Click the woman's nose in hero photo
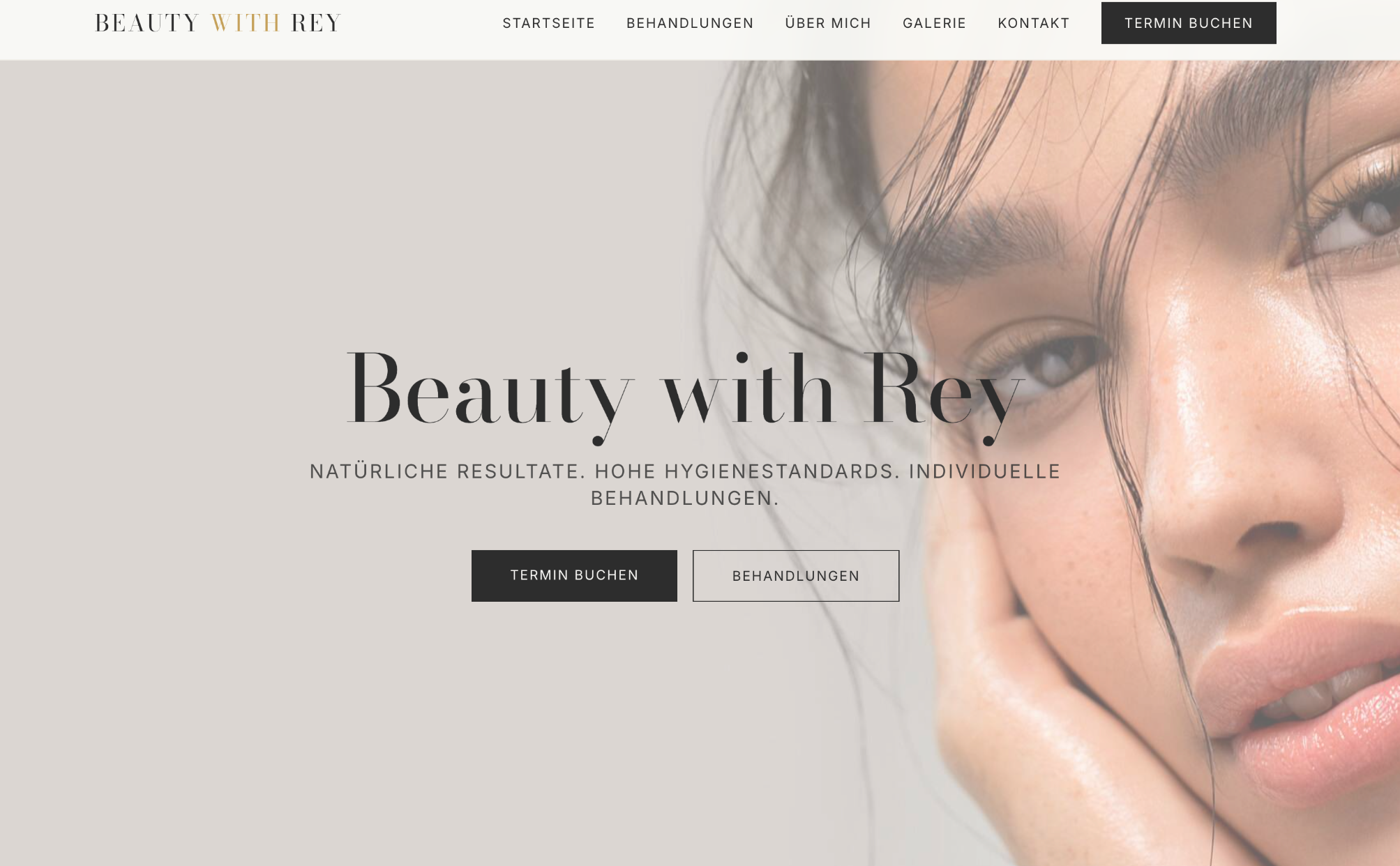This screenshot has height=866, width=1400. click(x=1249, y=488)
